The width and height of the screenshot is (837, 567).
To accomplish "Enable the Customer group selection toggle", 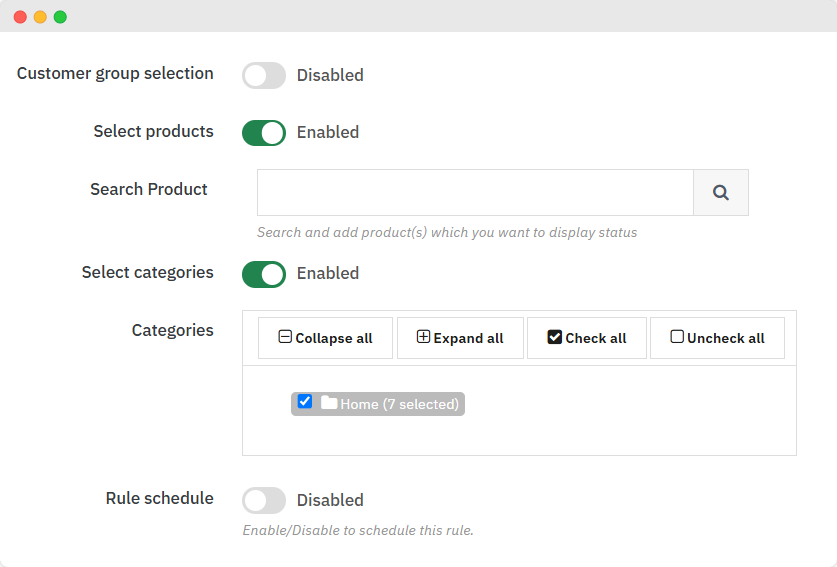I will pyautogui.click(x=264, y=75).
